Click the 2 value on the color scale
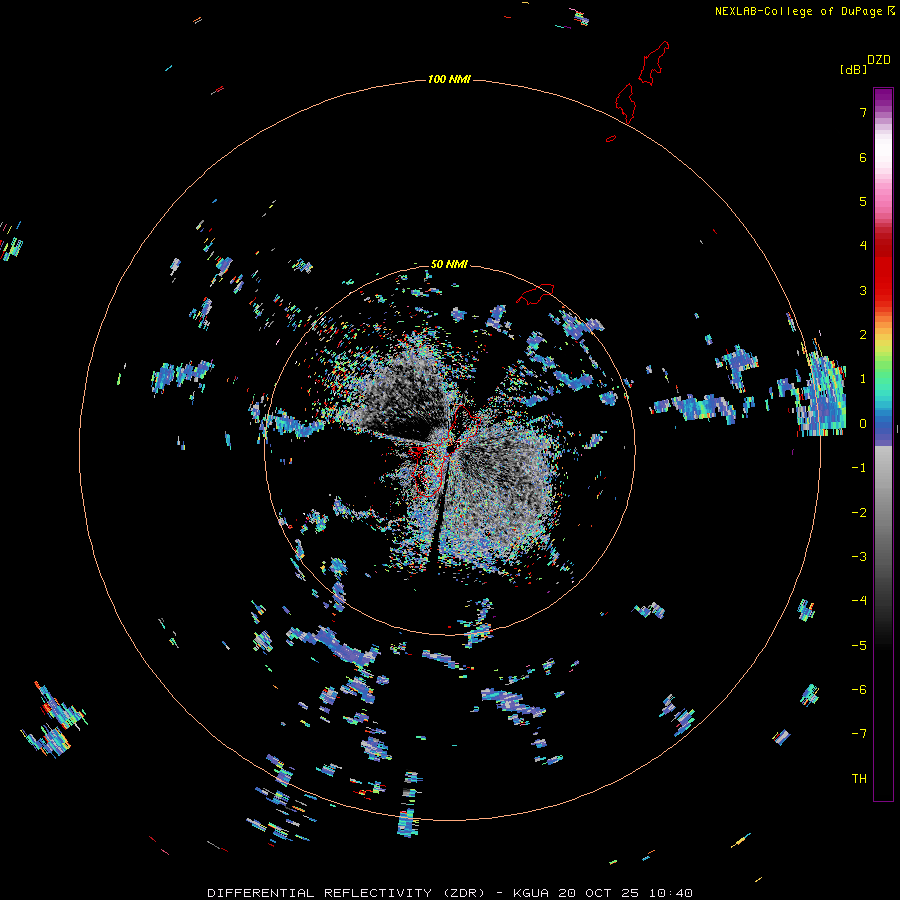The width and height of the screenshot is (900, 900). (863, 335)
